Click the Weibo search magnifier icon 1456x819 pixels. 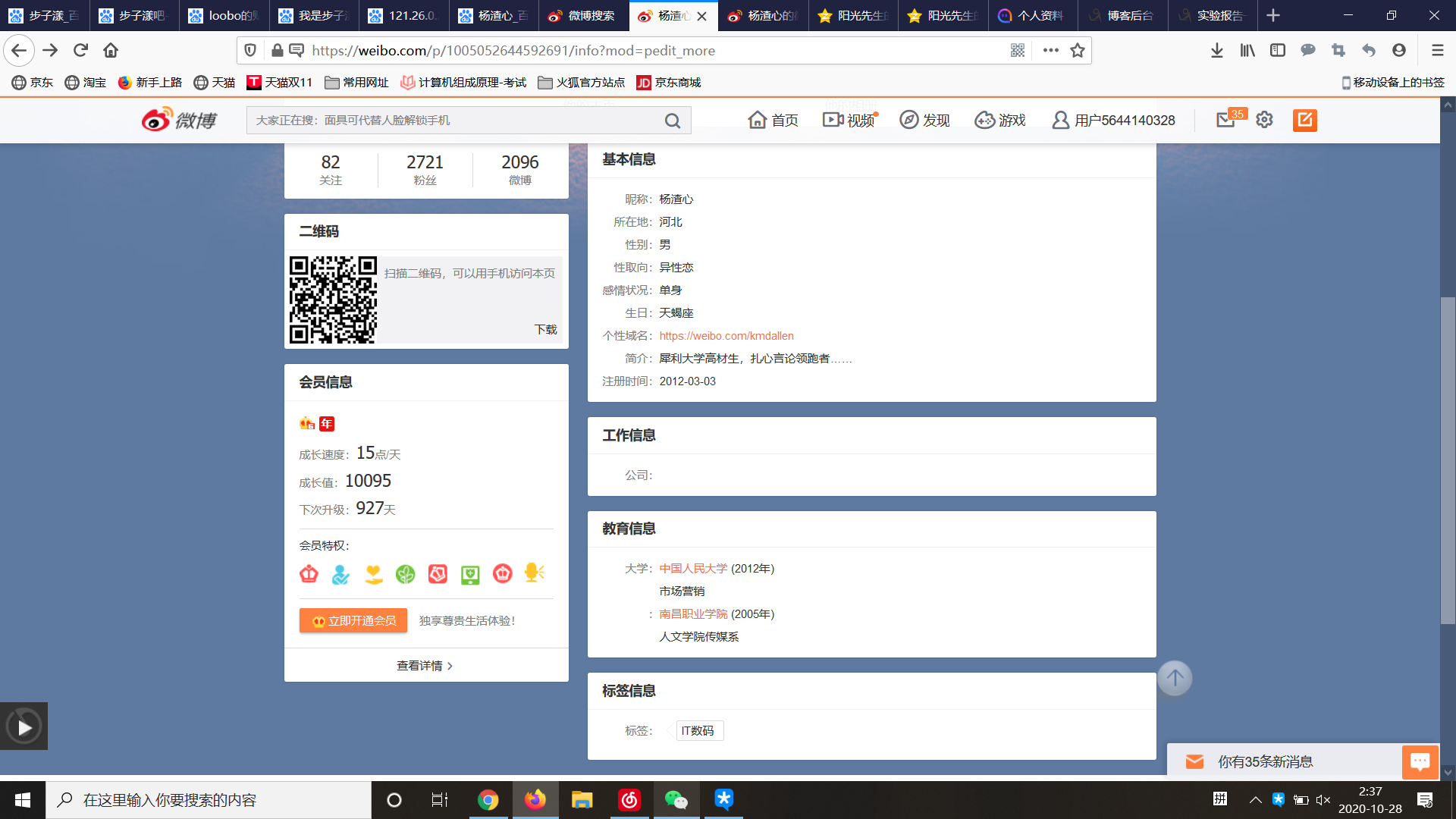672,121
